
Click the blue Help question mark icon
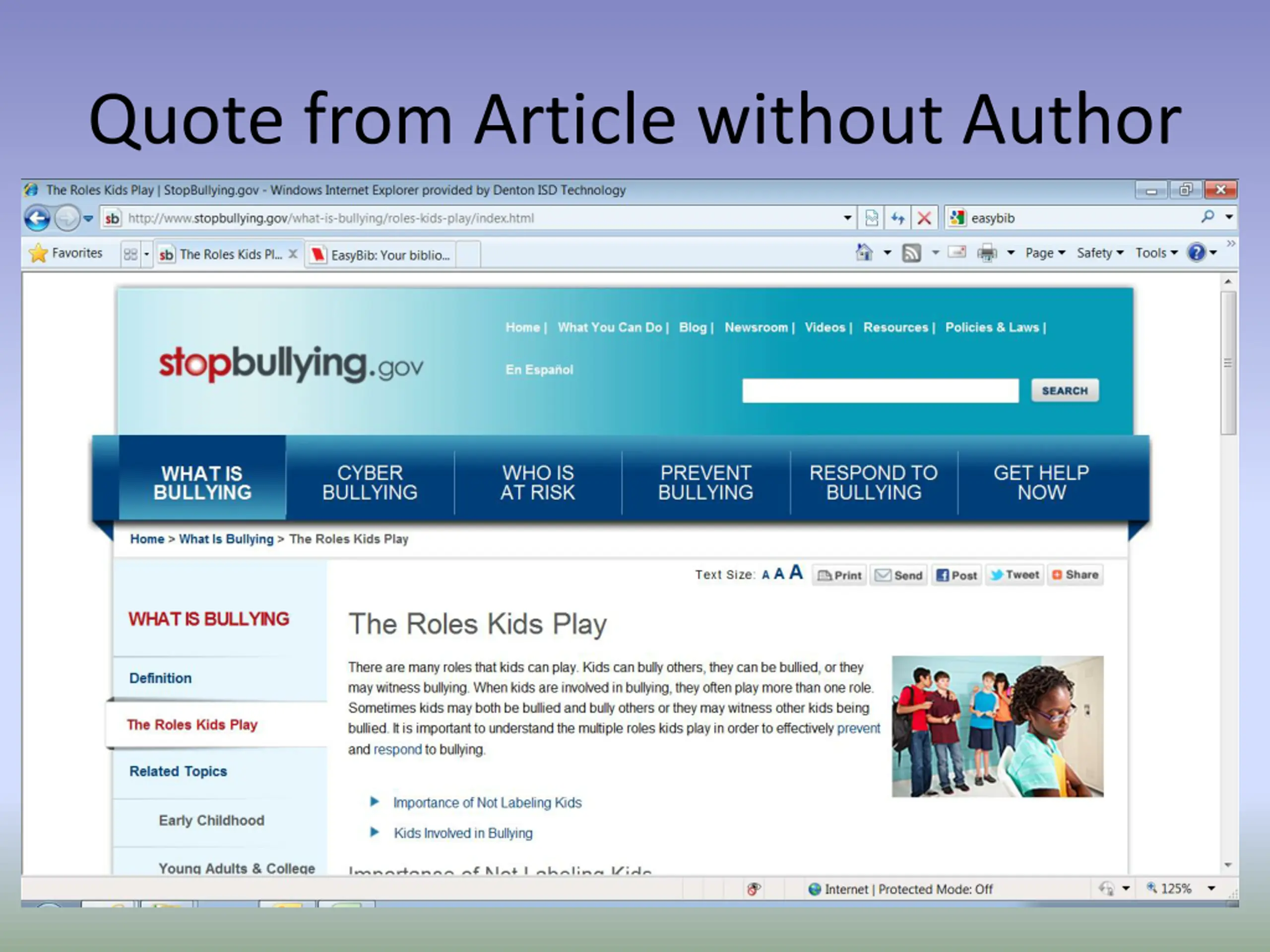pos(1197,252)
